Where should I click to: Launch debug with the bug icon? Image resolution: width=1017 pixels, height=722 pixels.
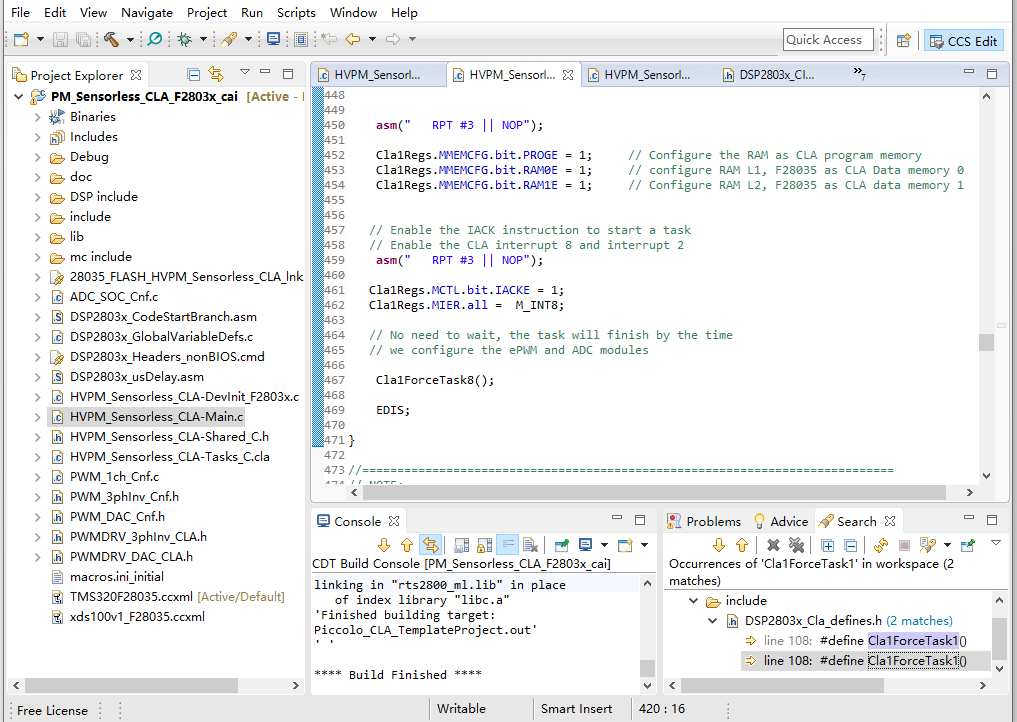184,40
